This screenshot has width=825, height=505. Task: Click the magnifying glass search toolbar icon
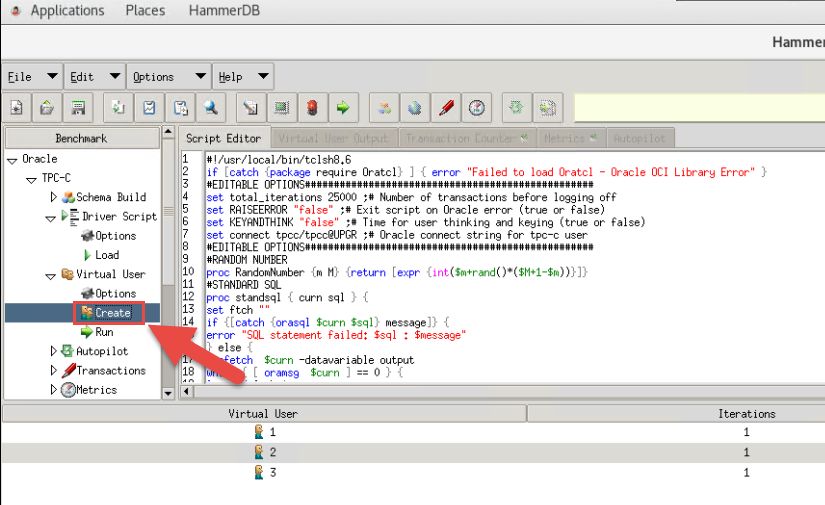[211, 108]
